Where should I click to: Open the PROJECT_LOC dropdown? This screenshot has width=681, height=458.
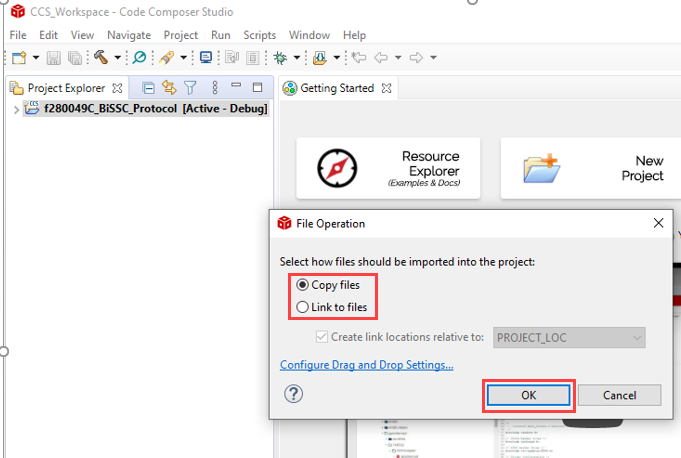pyautogui.click(x=569, y=338)
